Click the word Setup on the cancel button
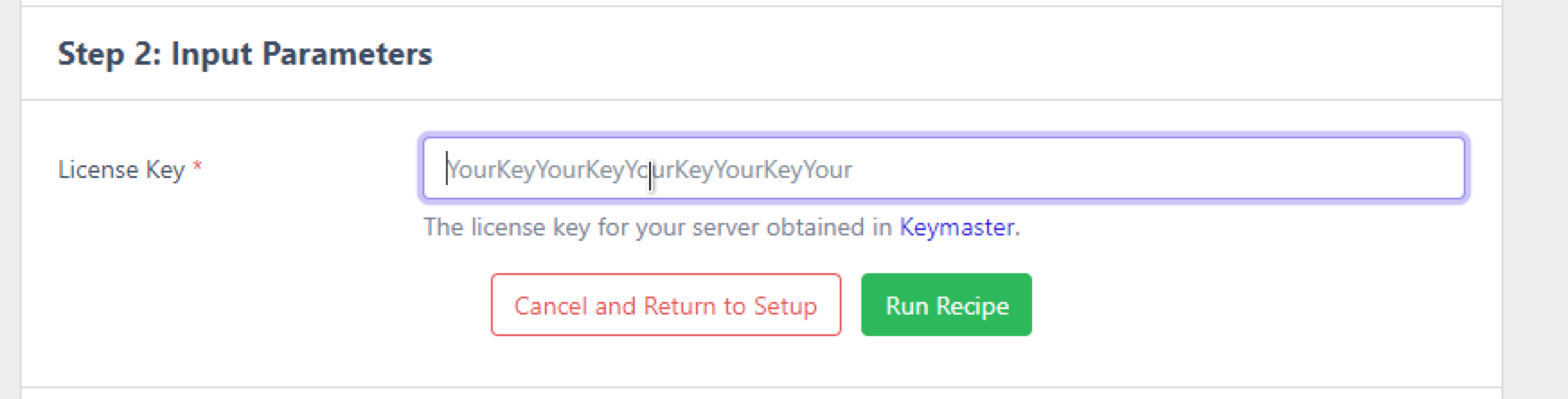This screenshot has width=1568, height=399. point(785,306)
